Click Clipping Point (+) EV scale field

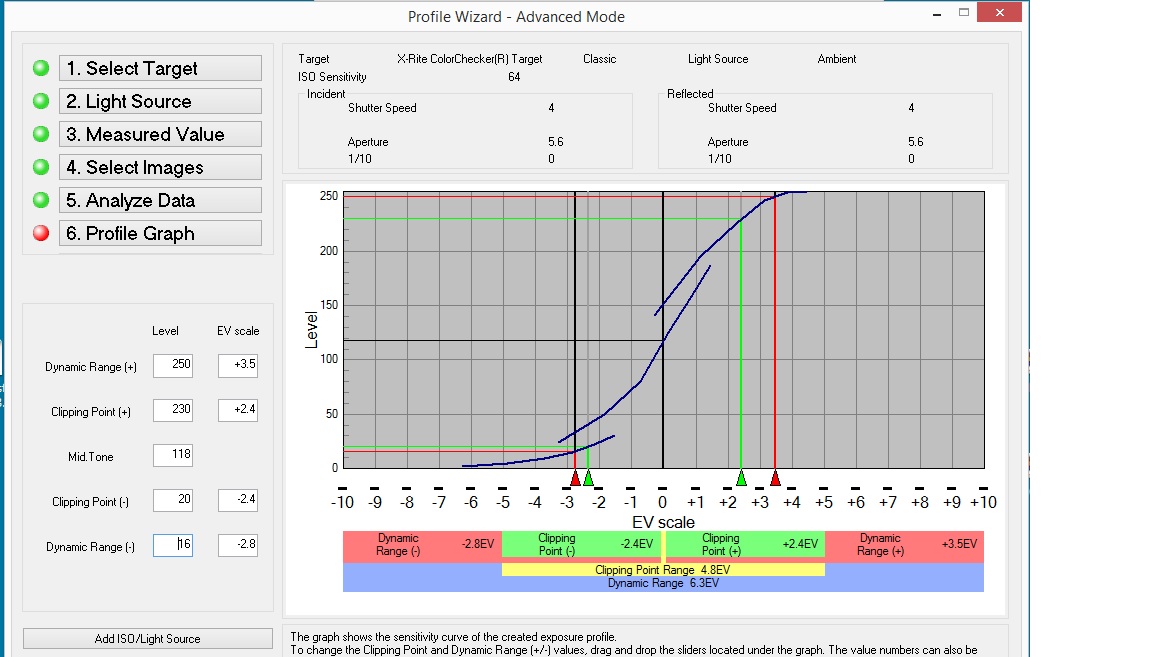coord(238,410)
